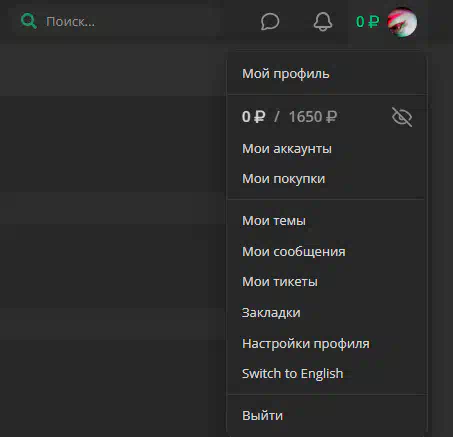Click the slash separator between balances

(277, 117)
